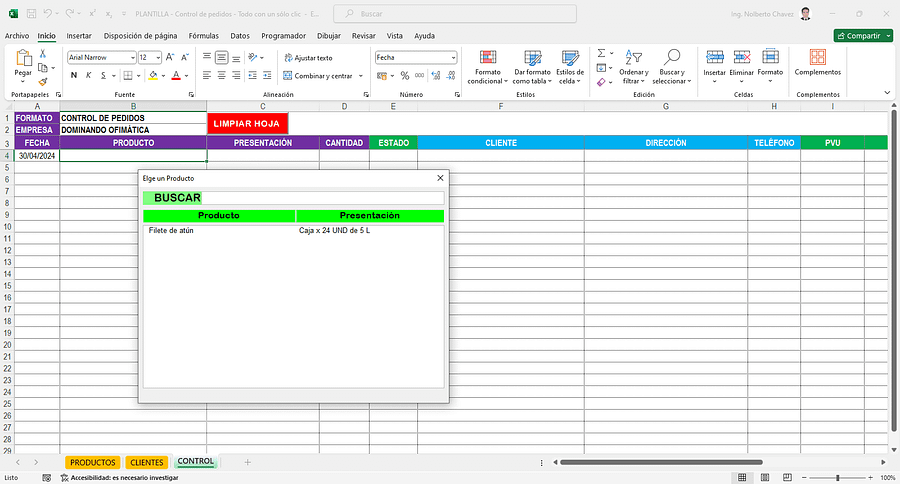Click the Cut scissors icon
This screenshot has height=484, width=900.
pyautogui.click(x=42, y=53)
